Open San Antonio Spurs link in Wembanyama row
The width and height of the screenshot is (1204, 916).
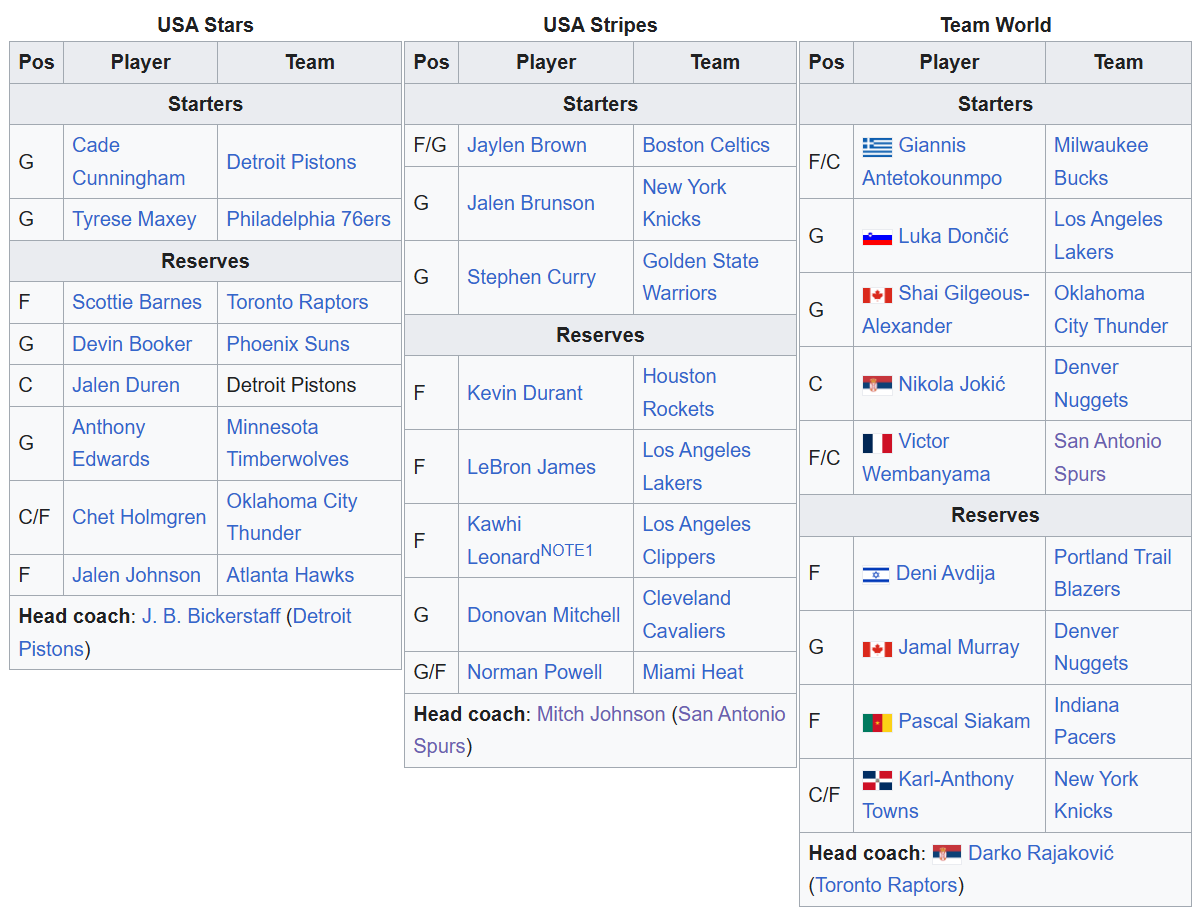click(1108, 457)
